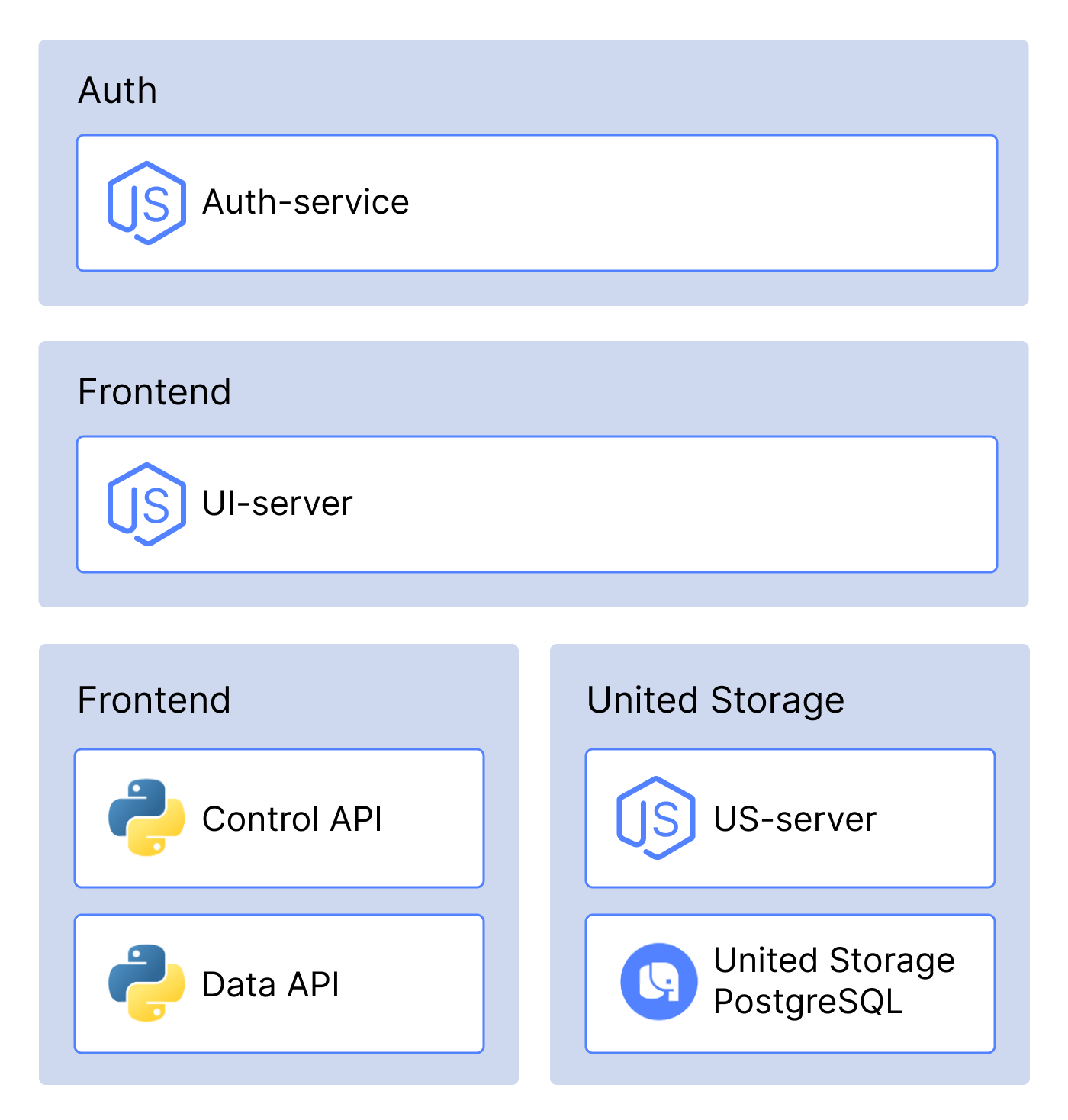1068x1120 pixels.
Task: Click the United Storage PostgreSQL text label
Action: pyautogui.click(x=833, y=980)
